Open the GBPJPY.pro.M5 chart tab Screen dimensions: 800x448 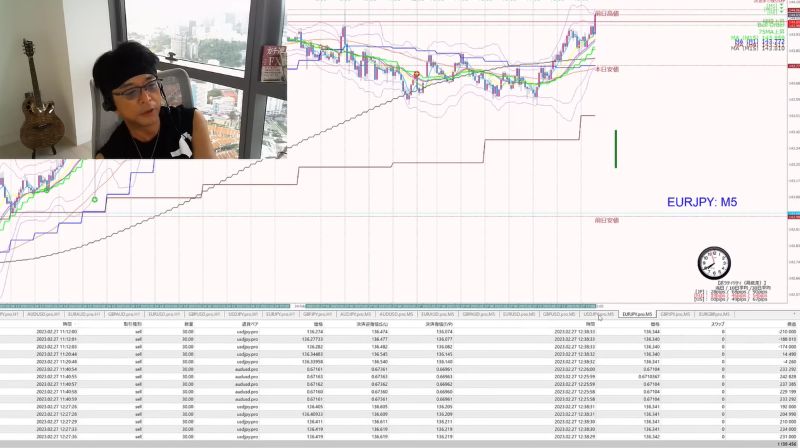675,314
